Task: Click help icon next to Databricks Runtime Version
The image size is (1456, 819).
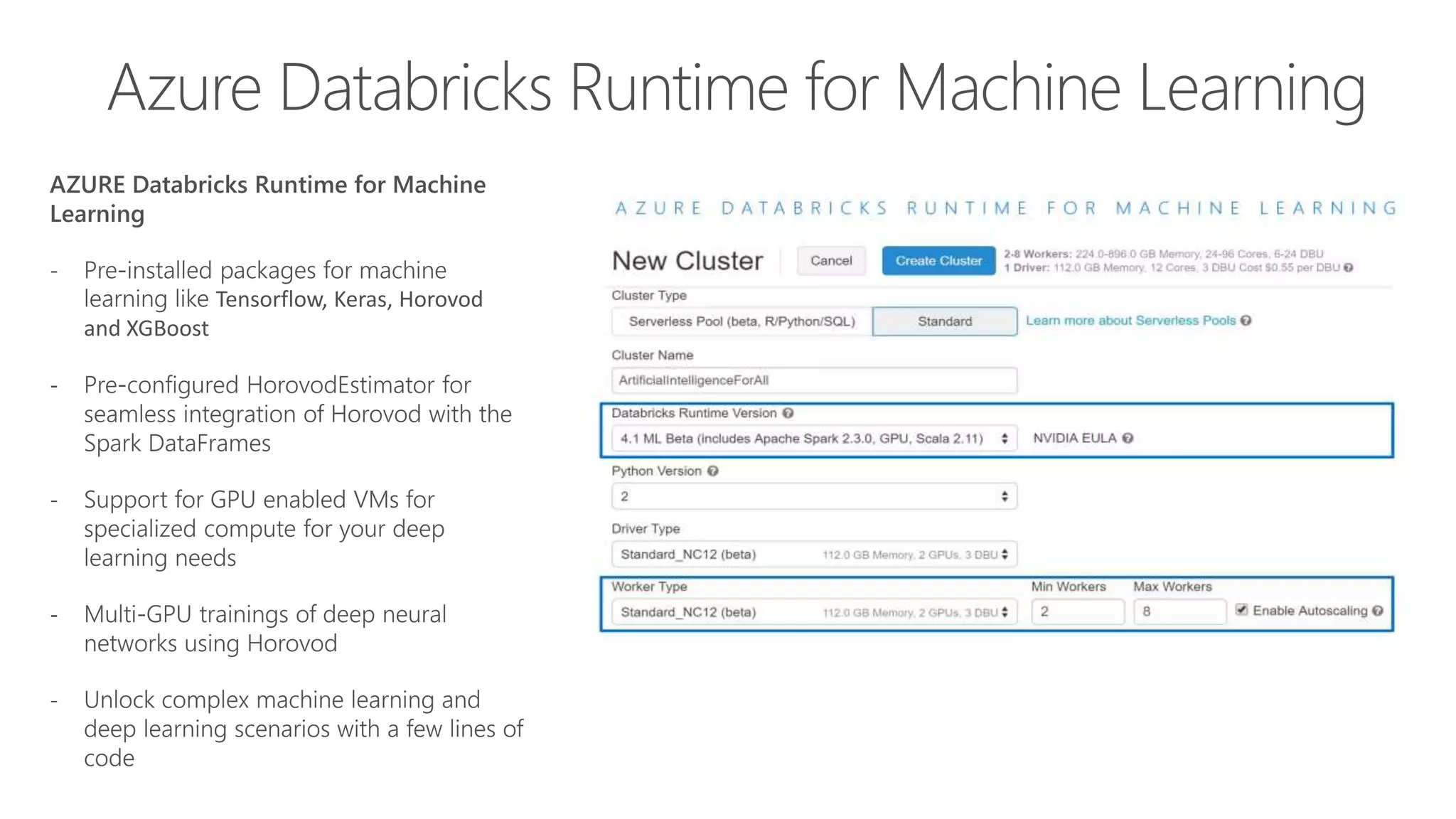Action: click(788, 413)
